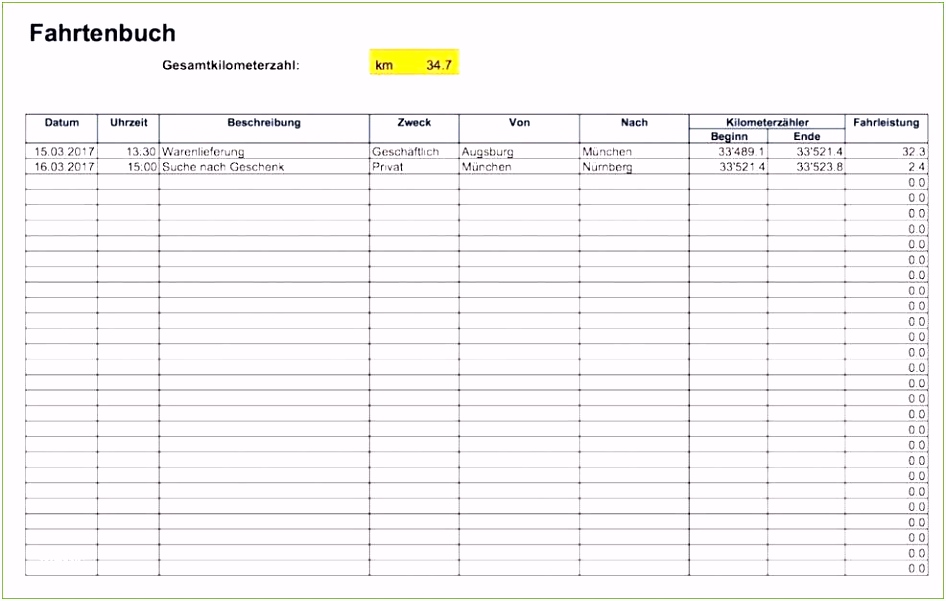The width and height of the screenshot is (946, 601).
Task: Click the Beginn sub-header
Action: pyautogui.click(x=729, y=136)
